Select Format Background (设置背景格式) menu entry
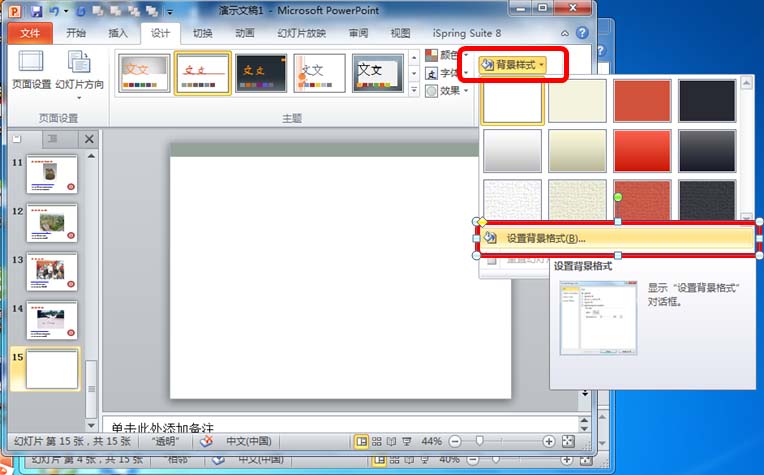 point(545,238)
